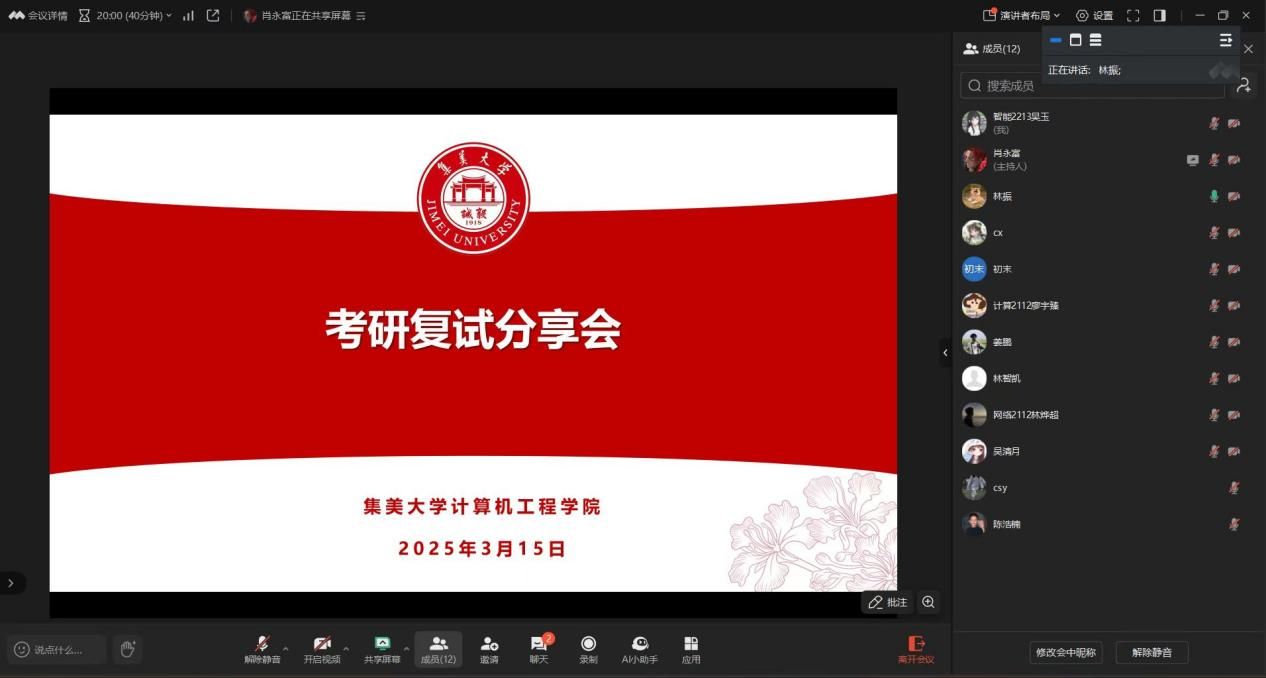Click the screen-sharing icon on 肖永富's row
1266x678 pixels.
pyautogui.click(x=1192, y=160)
